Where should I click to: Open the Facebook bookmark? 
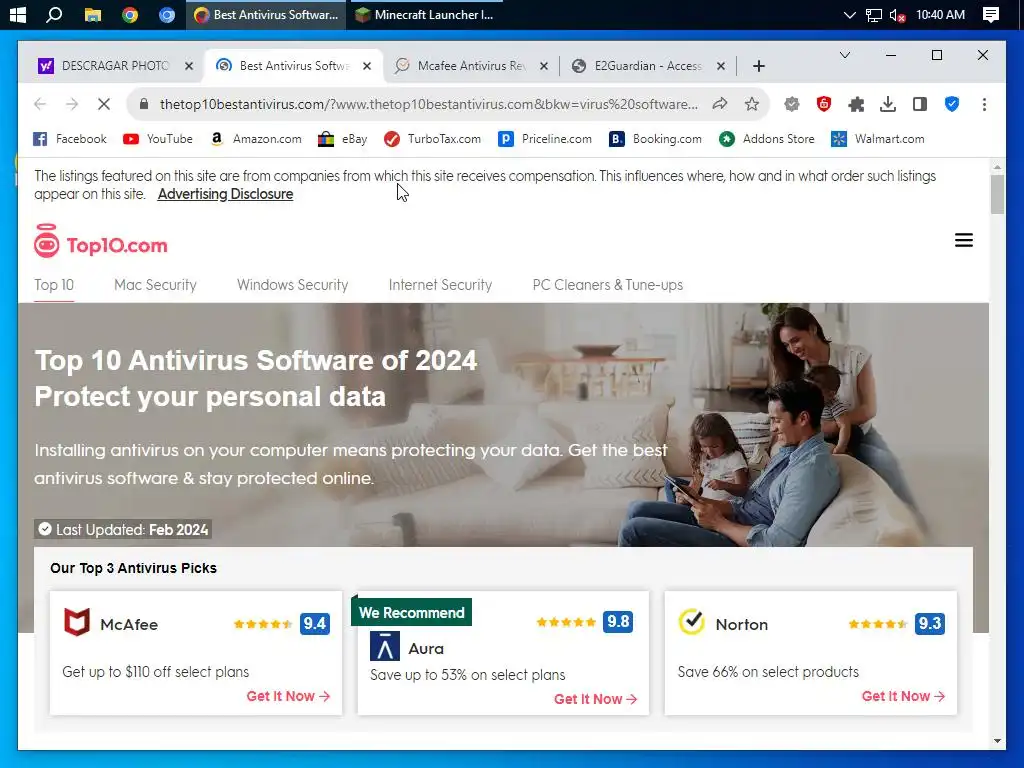tap(70, 139)
